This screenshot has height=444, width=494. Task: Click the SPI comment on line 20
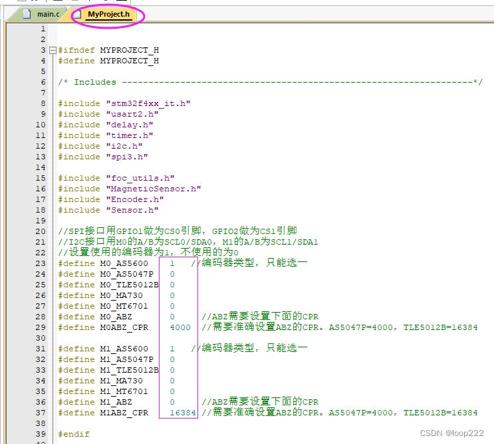click(178, 231)
